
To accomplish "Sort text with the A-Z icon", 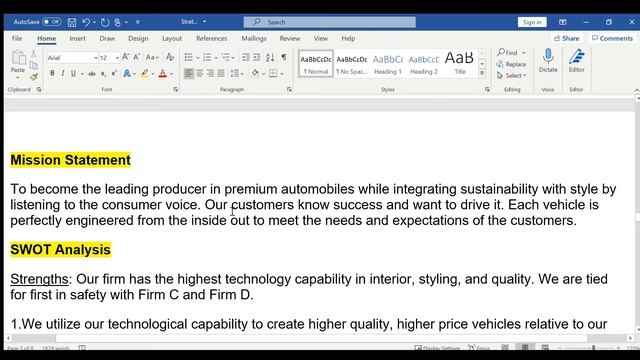I will click(270, 57).
